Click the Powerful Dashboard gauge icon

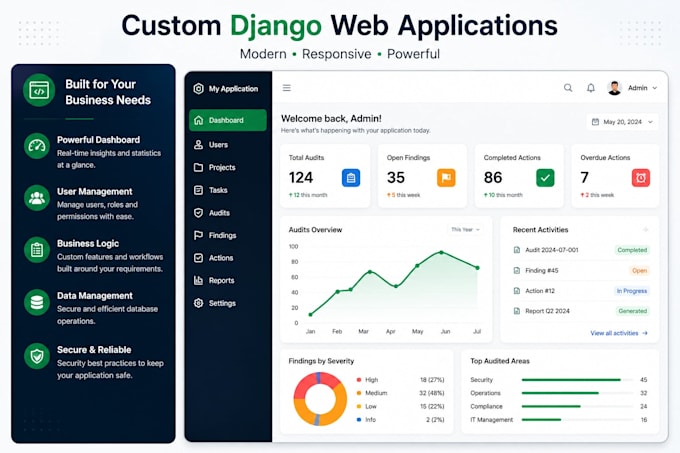37,146
